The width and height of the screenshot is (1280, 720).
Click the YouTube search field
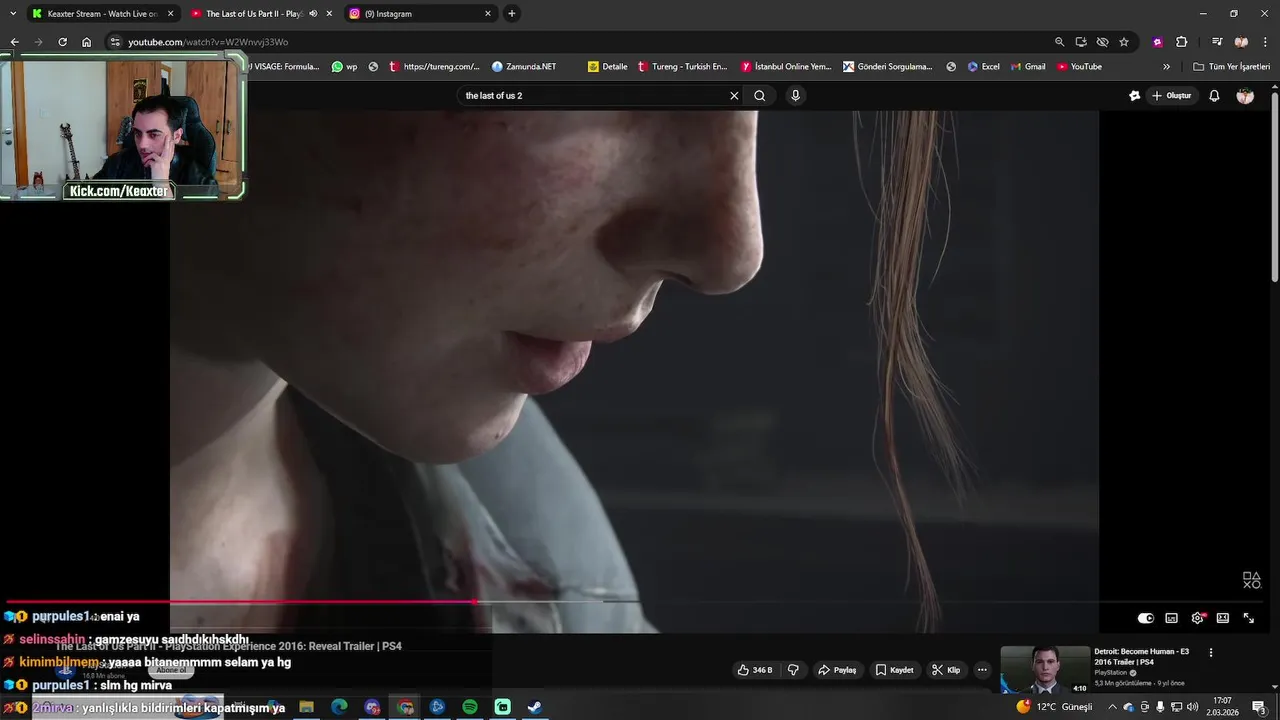pyautogui.click(x=592, y=96)
